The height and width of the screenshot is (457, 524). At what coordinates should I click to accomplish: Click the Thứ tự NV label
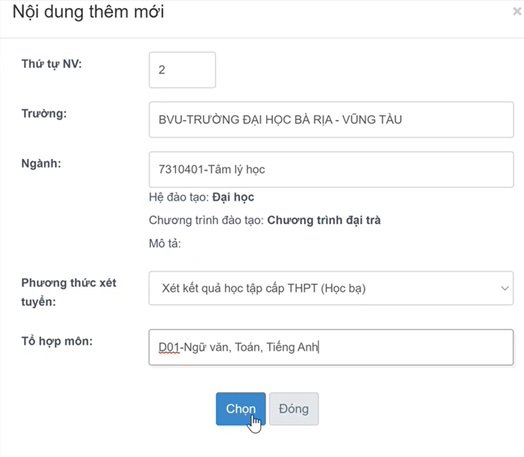[51, 63]
